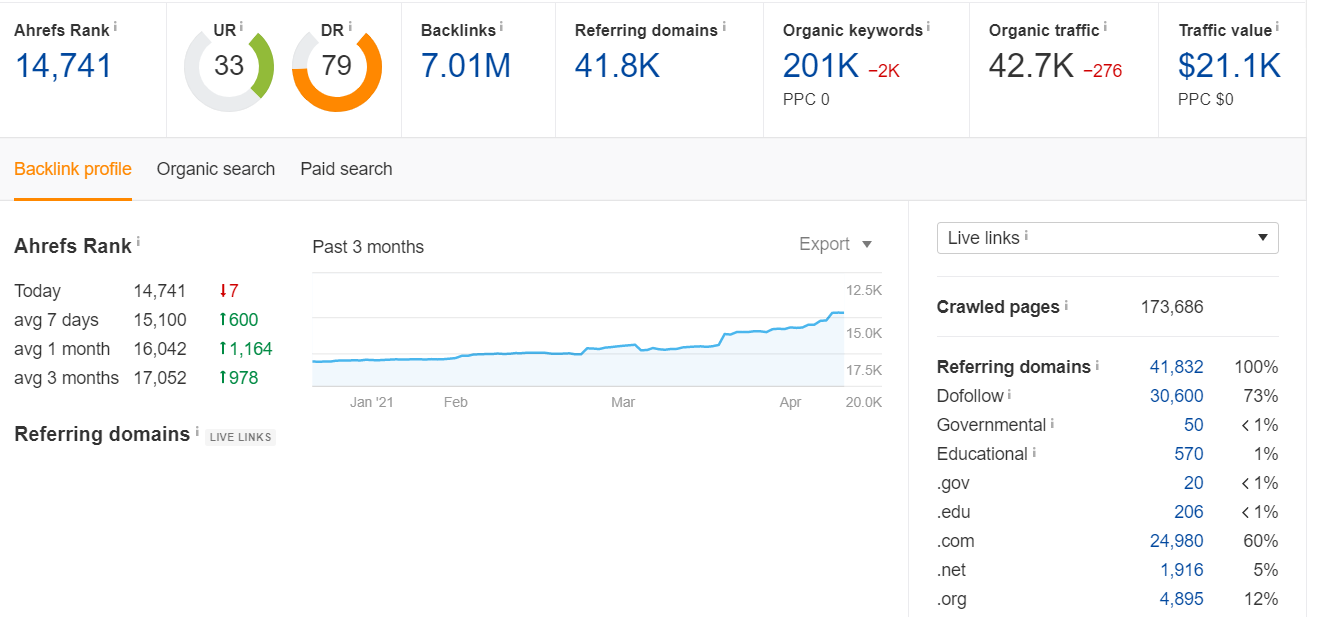Switch to the Organic search tab

(x=216, y=169)
